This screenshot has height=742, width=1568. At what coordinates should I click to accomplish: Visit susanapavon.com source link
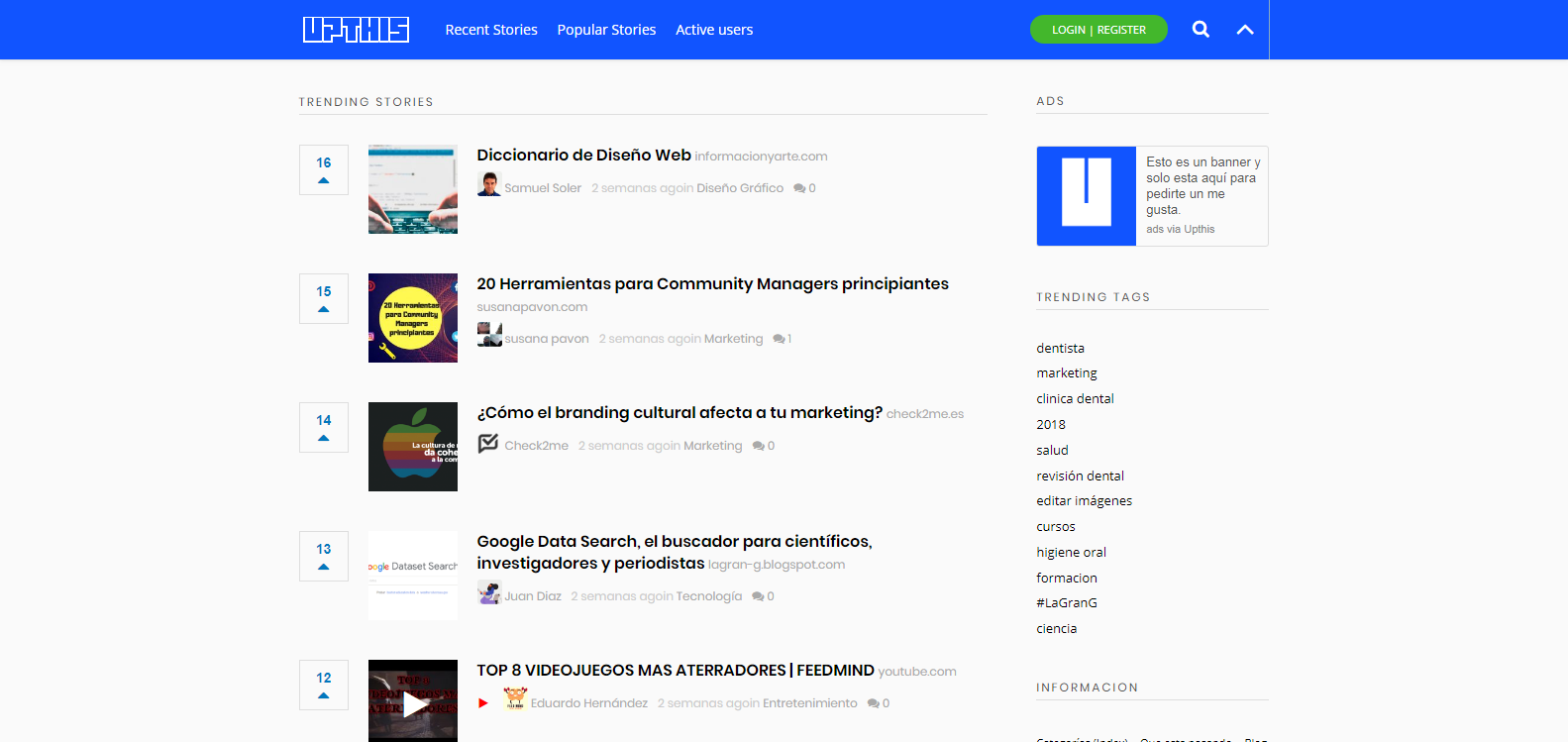click(532, 307)
